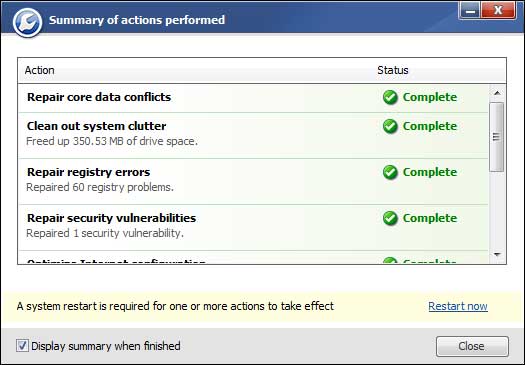
Task: Click green checkmark for Repair security vulnerabilities
Action: (390, 218)
